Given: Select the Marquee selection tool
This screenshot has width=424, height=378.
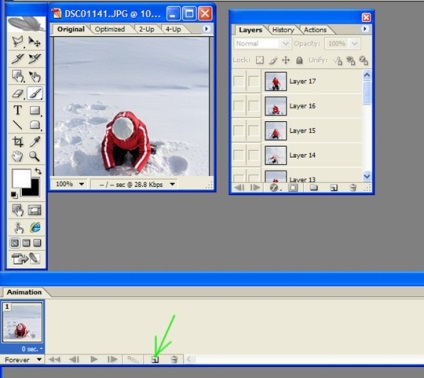Looking at the screenshot, I should [x=18, y=42].
